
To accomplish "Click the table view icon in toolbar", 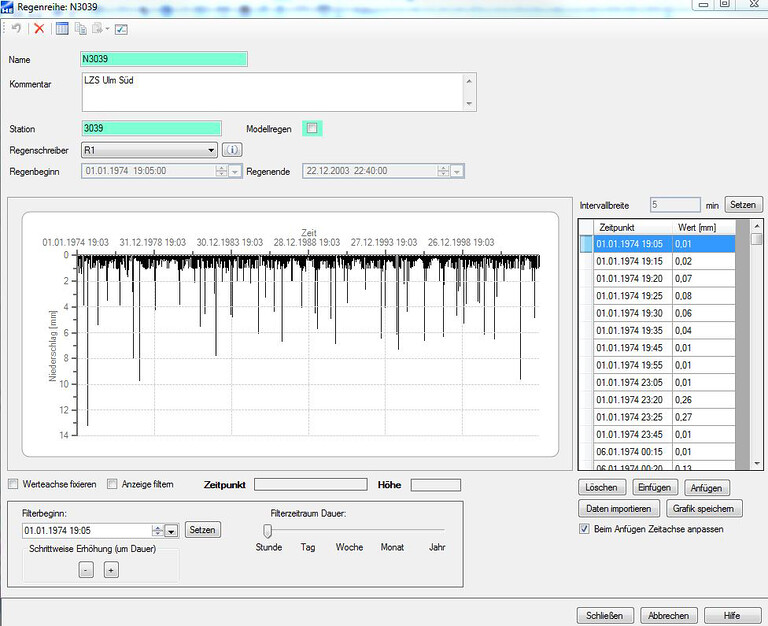I will click(x=62, y=29).
